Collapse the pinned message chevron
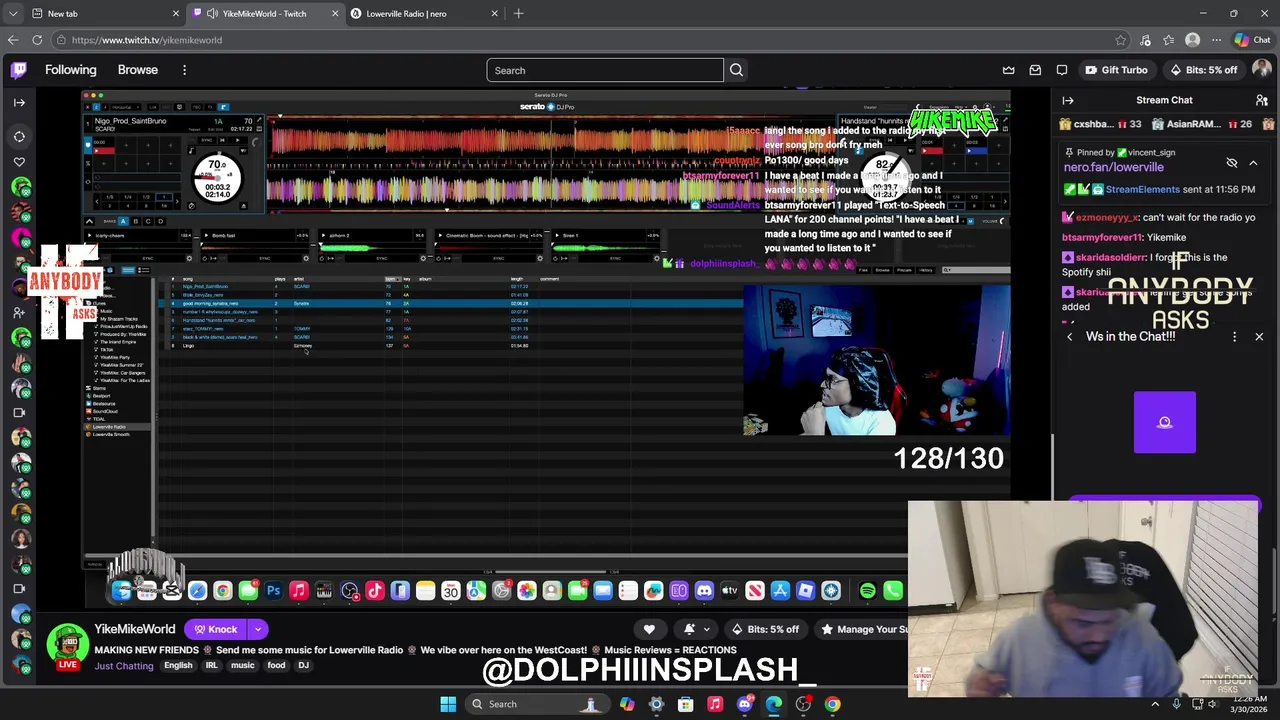This screenshot has width=1280, height=720. pyautogui.click(x=1253, y=163)
